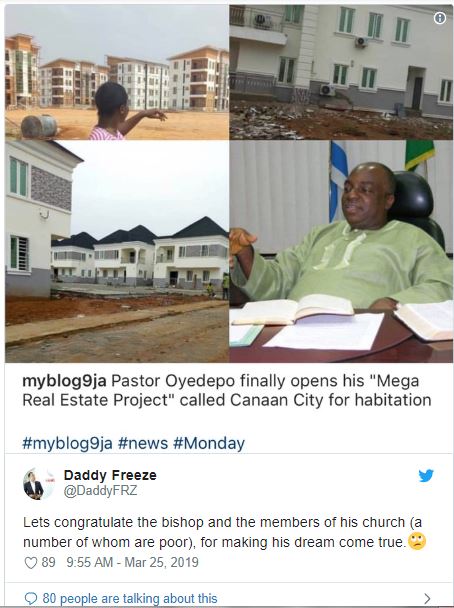View the photo of man in green attire
Image resolution: width=454 pixels, height=608 pixels.
coord(341,252)
